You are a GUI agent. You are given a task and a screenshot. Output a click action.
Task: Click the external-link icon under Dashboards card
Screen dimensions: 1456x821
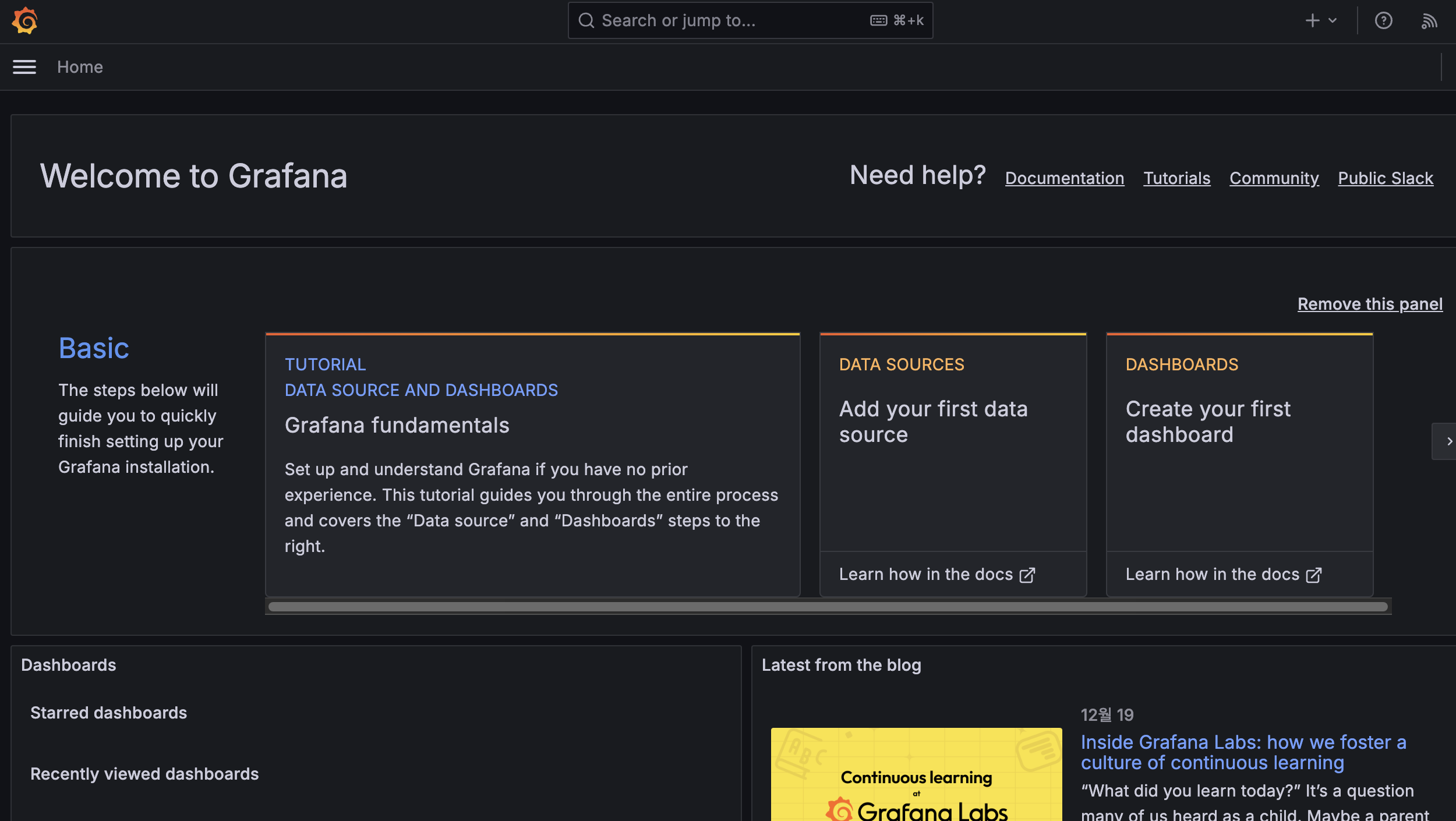point(1314,575)
